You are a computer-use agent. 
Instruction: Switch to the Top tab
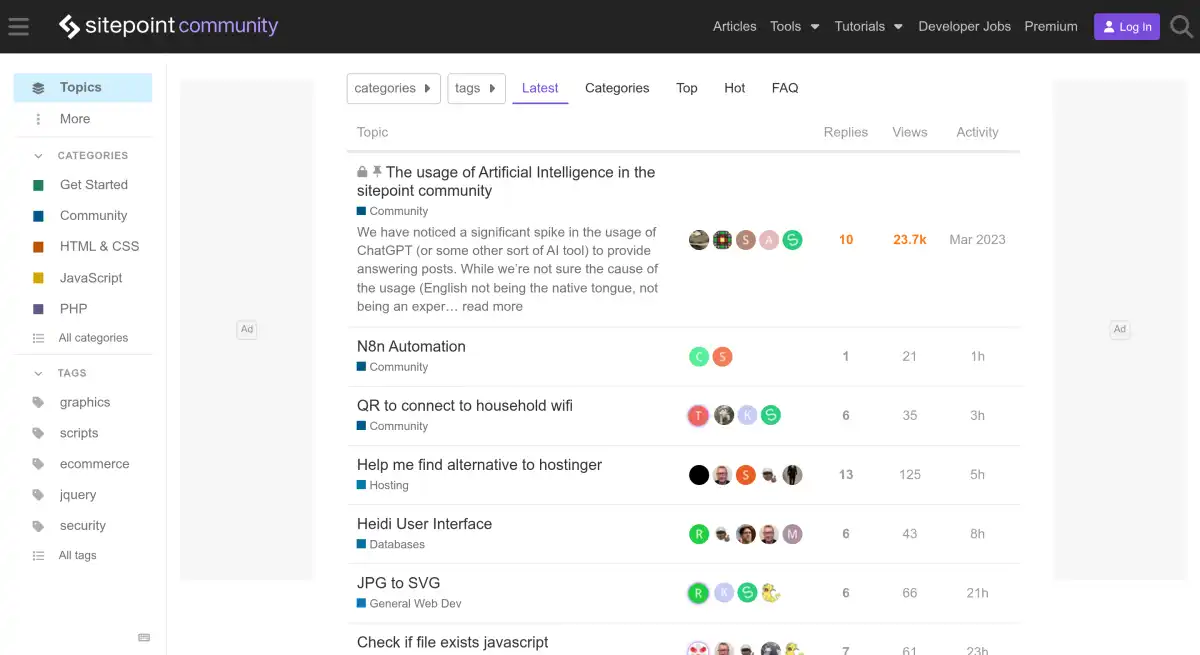click(x=686, y=88)
